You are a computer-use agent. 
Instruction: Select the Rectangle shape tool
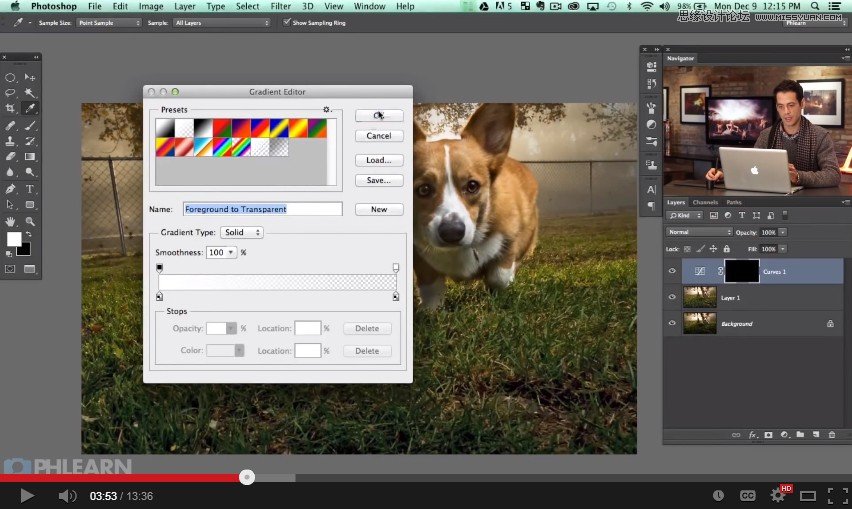[30, 205]
